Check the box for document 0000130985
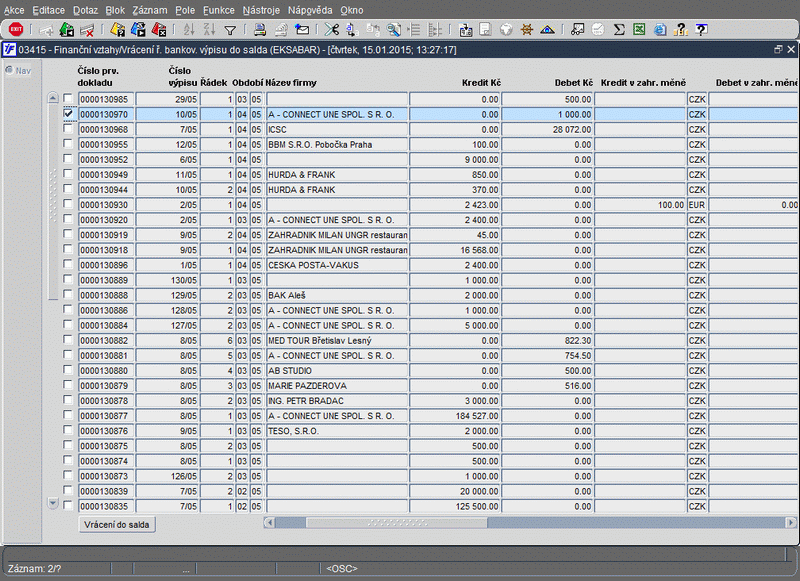 (68, 98)
